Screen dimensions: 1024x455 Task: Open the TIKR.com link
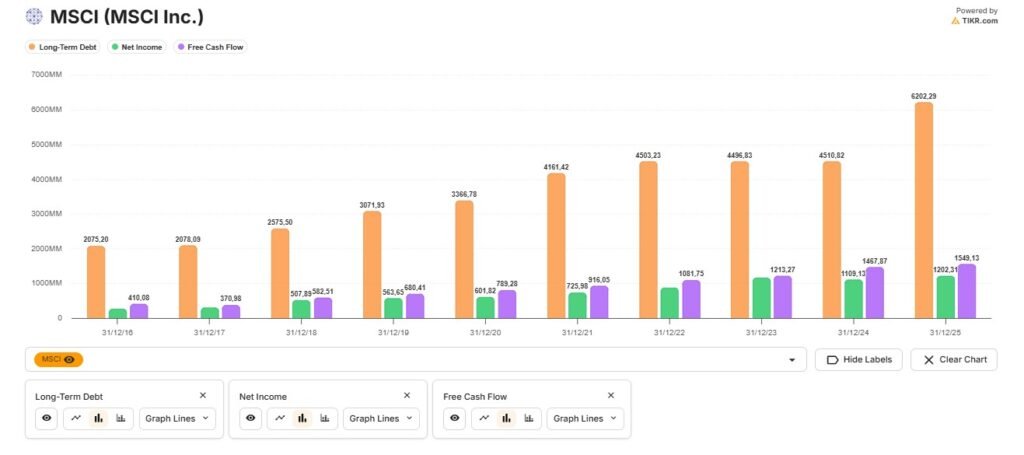[975, 20]
